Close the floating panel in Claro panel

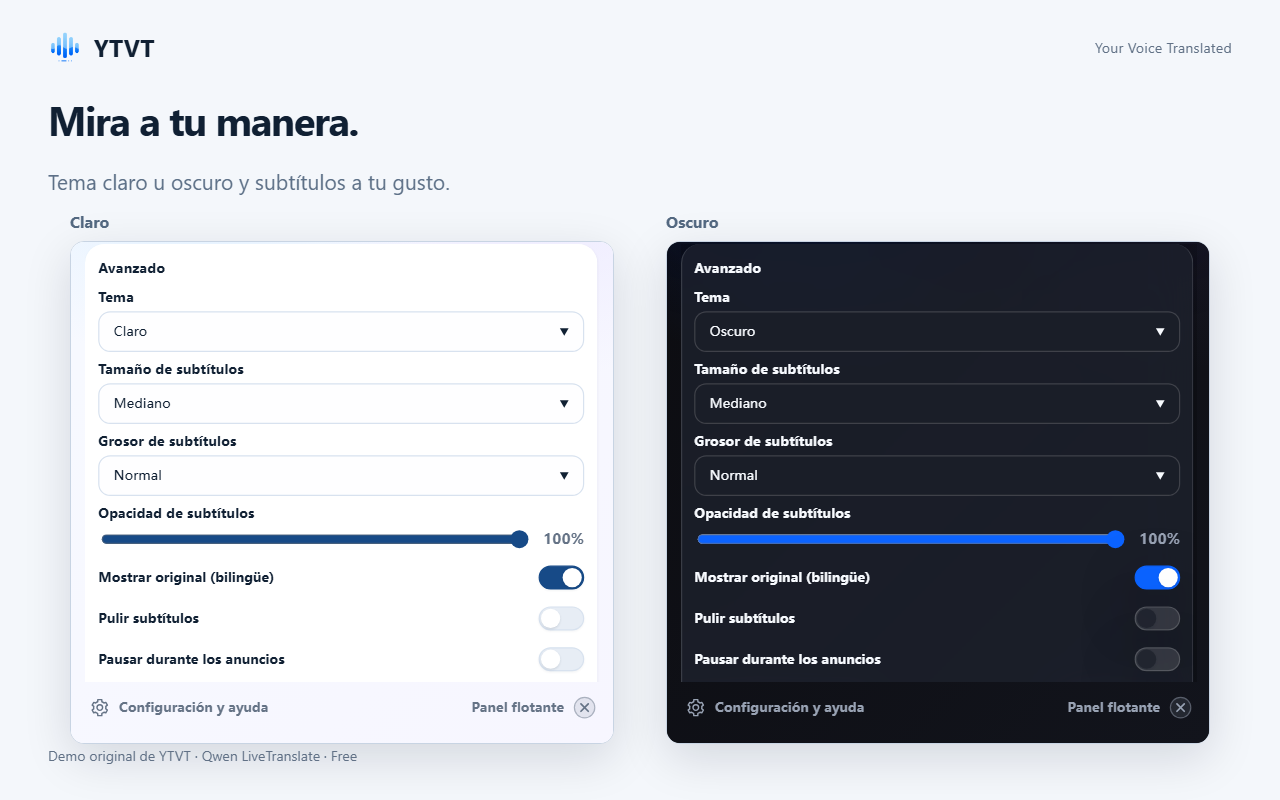point(585,707)
